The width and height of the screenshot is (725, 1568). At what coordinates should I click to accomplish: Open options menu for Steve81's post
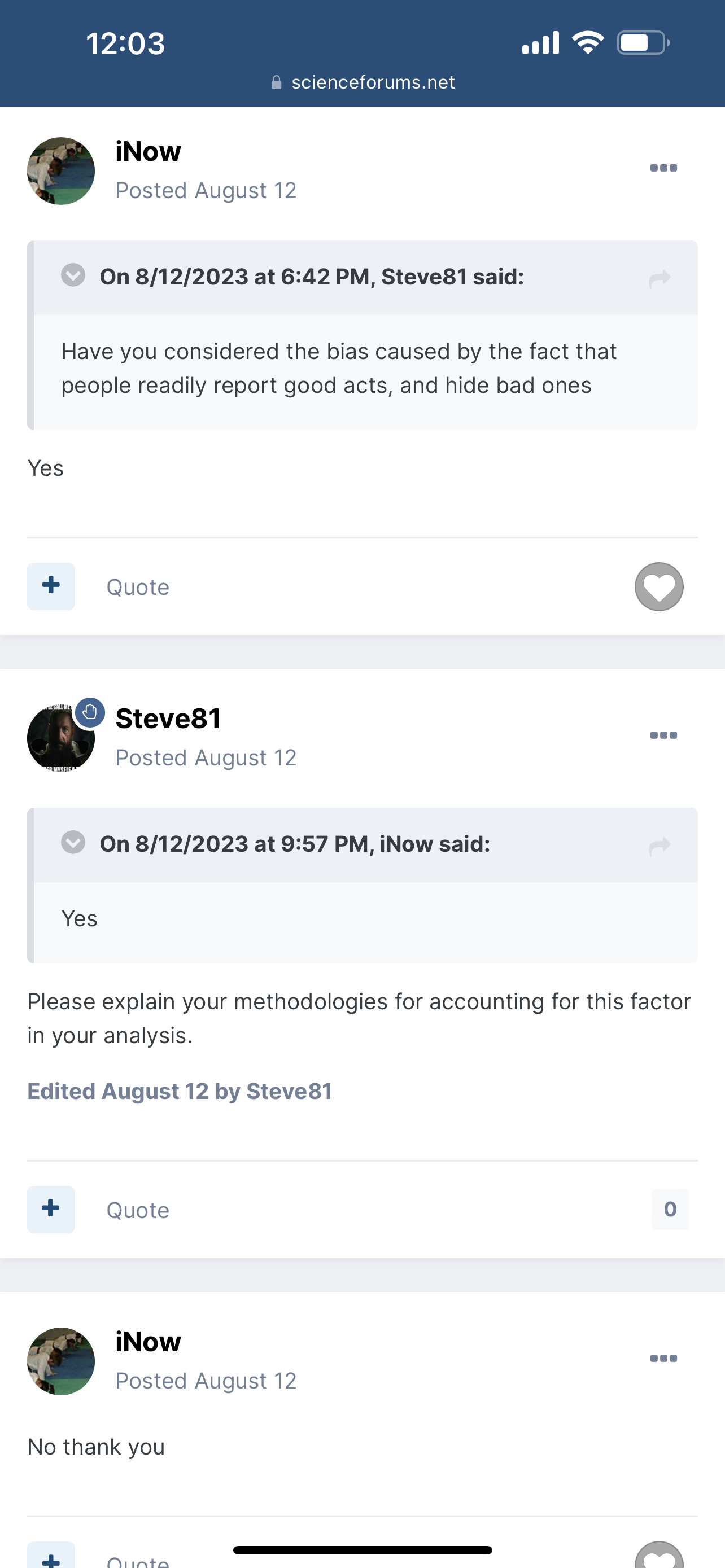663,735
